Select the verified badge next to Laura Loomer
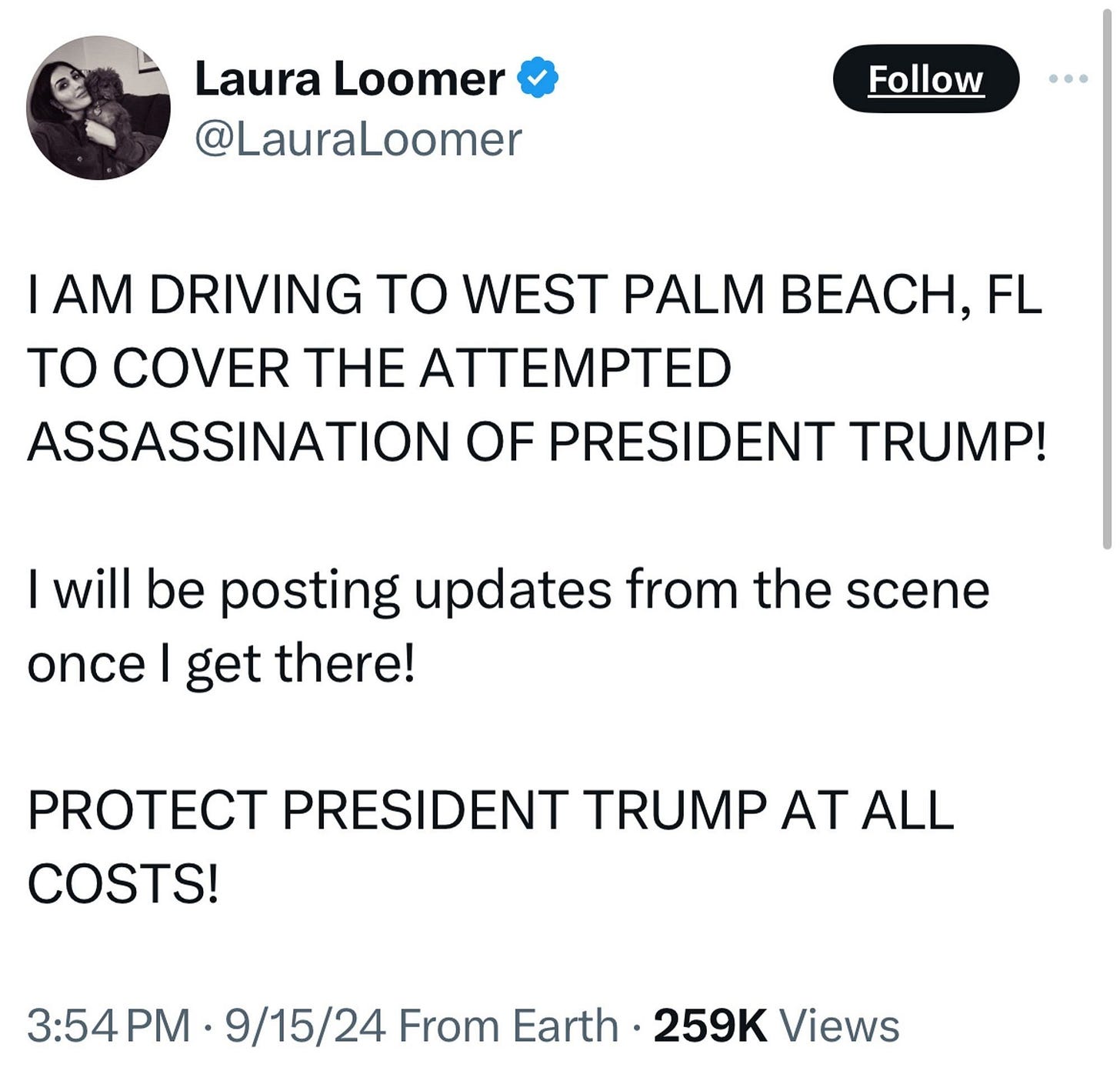1120x1091 pixels. point(538,75)
